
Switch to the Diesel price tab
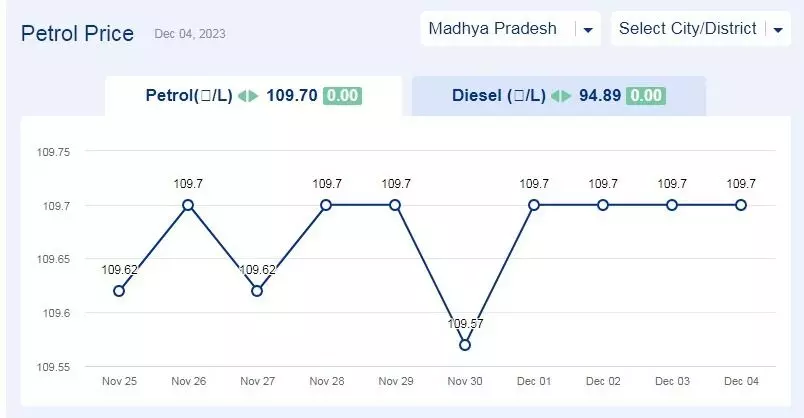click(x=559, y=96)
